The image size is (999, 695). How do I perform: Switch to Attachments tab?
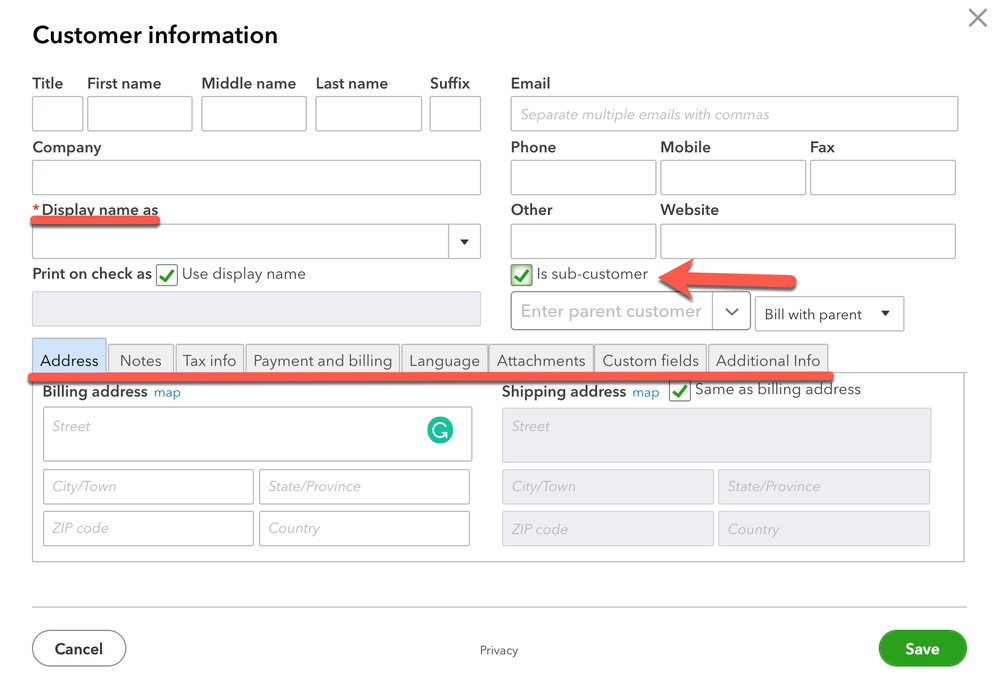pyautogui.click(x=541, y=360)
